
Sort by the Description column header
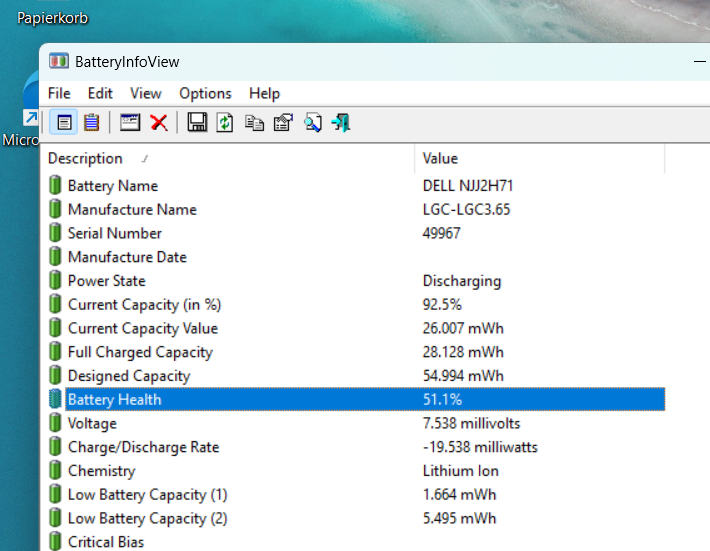228,158
